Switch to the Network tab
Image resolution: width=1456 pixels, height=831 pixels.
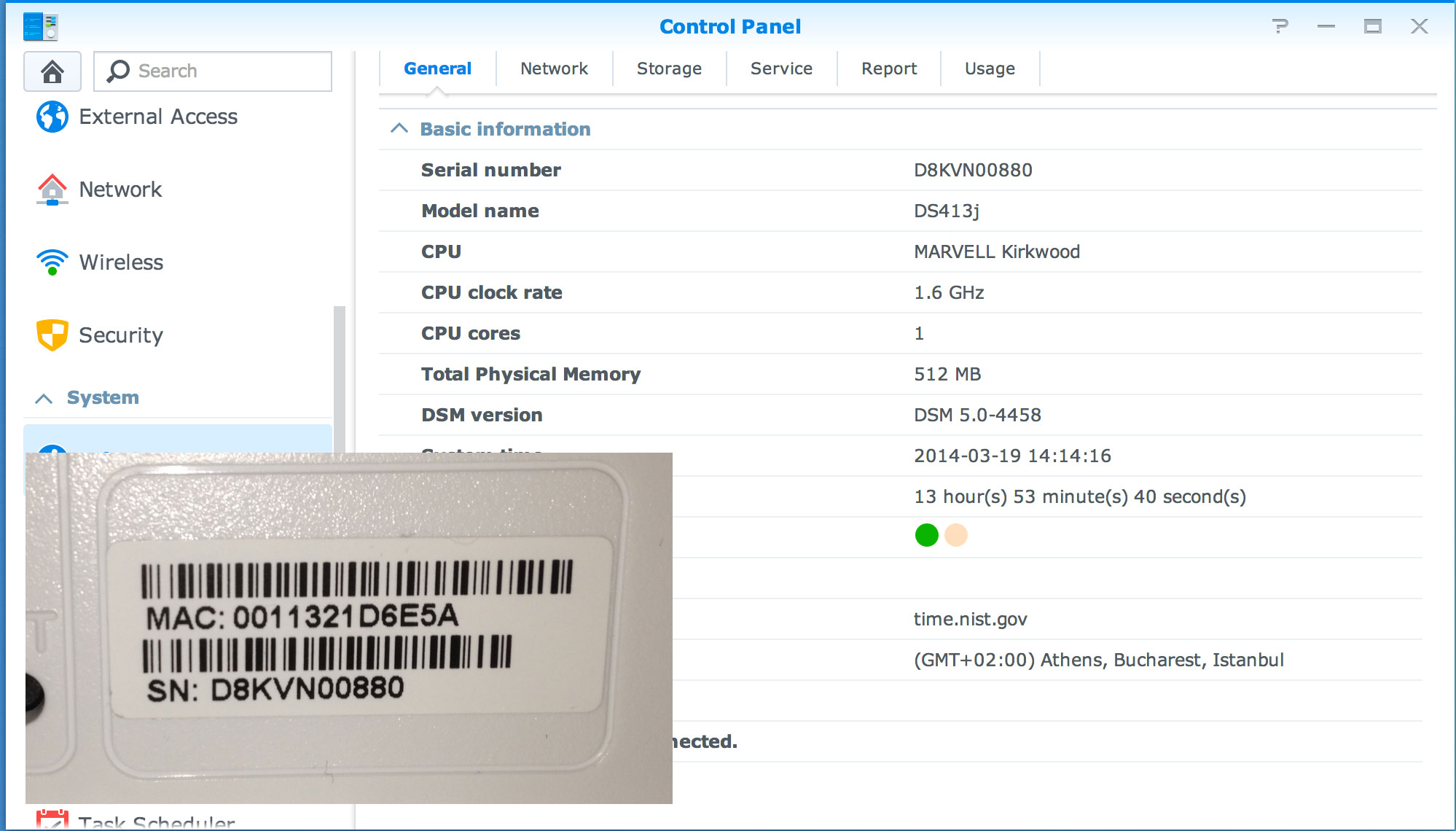[x=554, y=69]
